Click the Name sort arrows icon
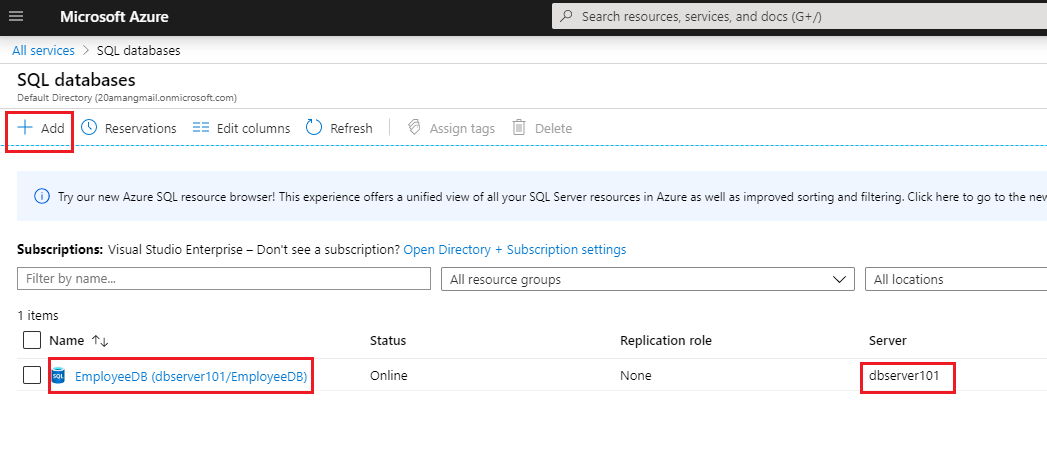1047x461 pixels. point(100,341)
